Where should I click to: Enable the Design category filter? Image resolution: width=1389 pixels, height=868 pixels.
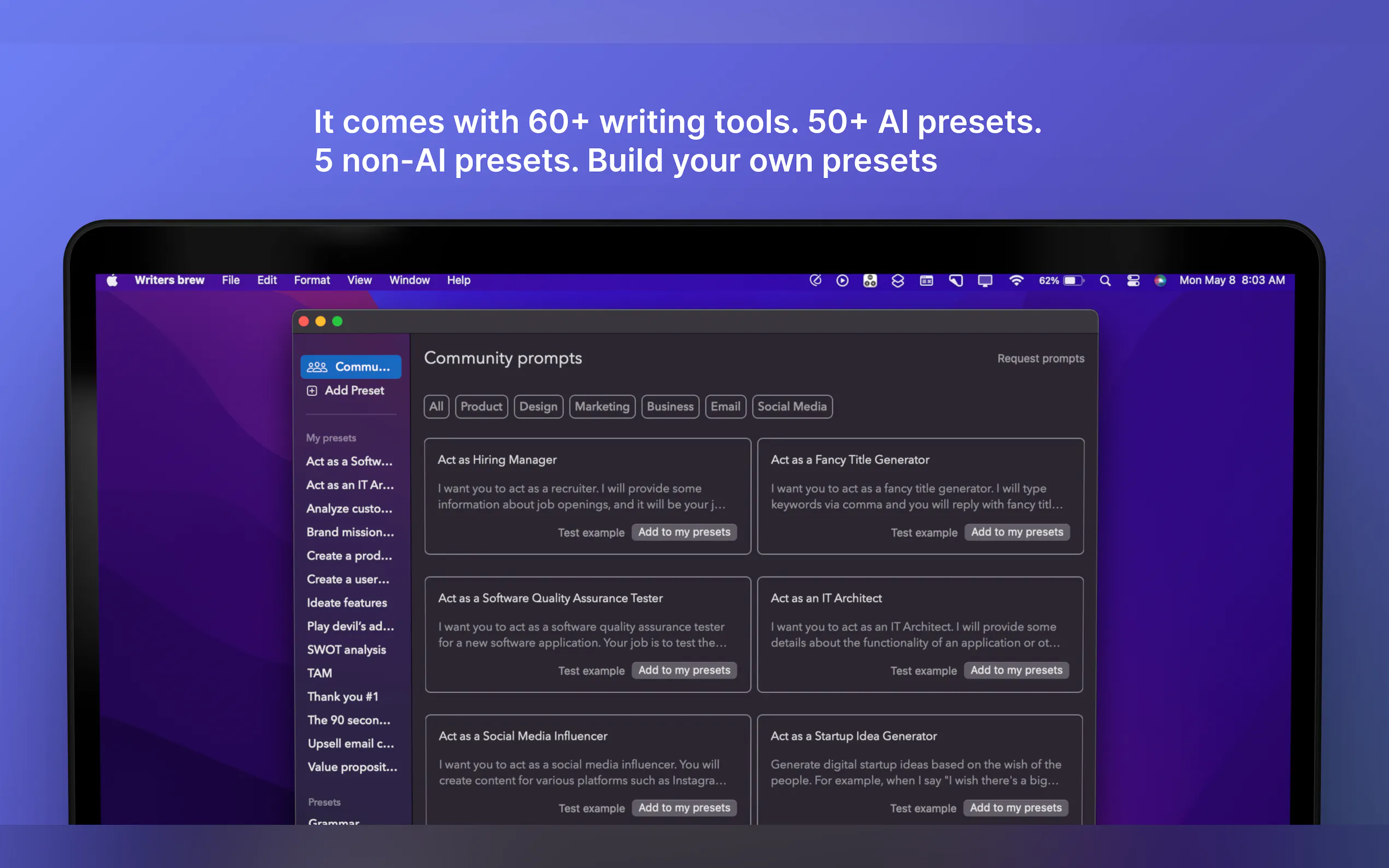538,407
